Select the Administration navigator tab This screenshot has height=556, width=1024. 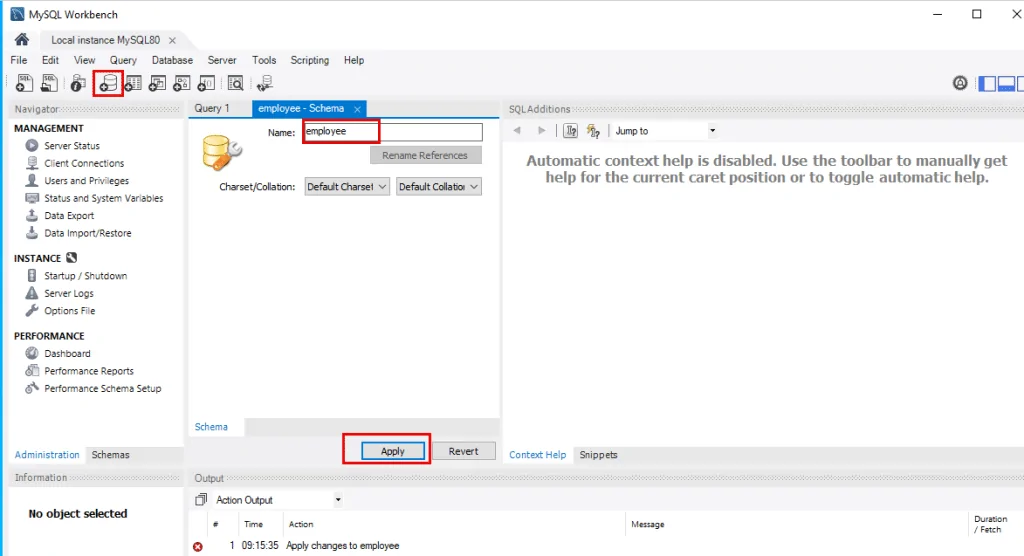[47, 455]
